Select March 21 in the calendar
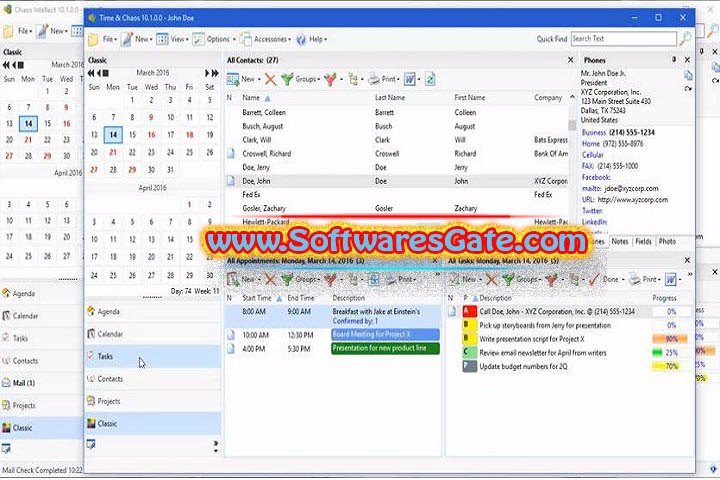Image resolution: width=720 pixels, height=480 pixels. (x=113, y=152)
